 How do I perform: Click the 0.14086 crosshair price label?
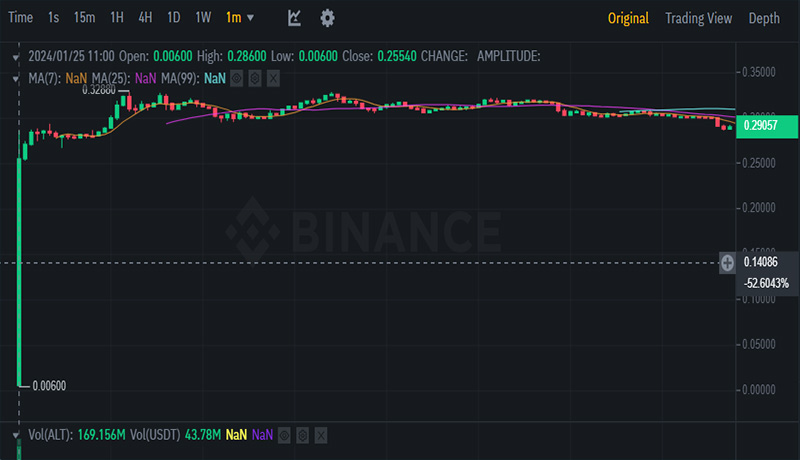(761, 263)
